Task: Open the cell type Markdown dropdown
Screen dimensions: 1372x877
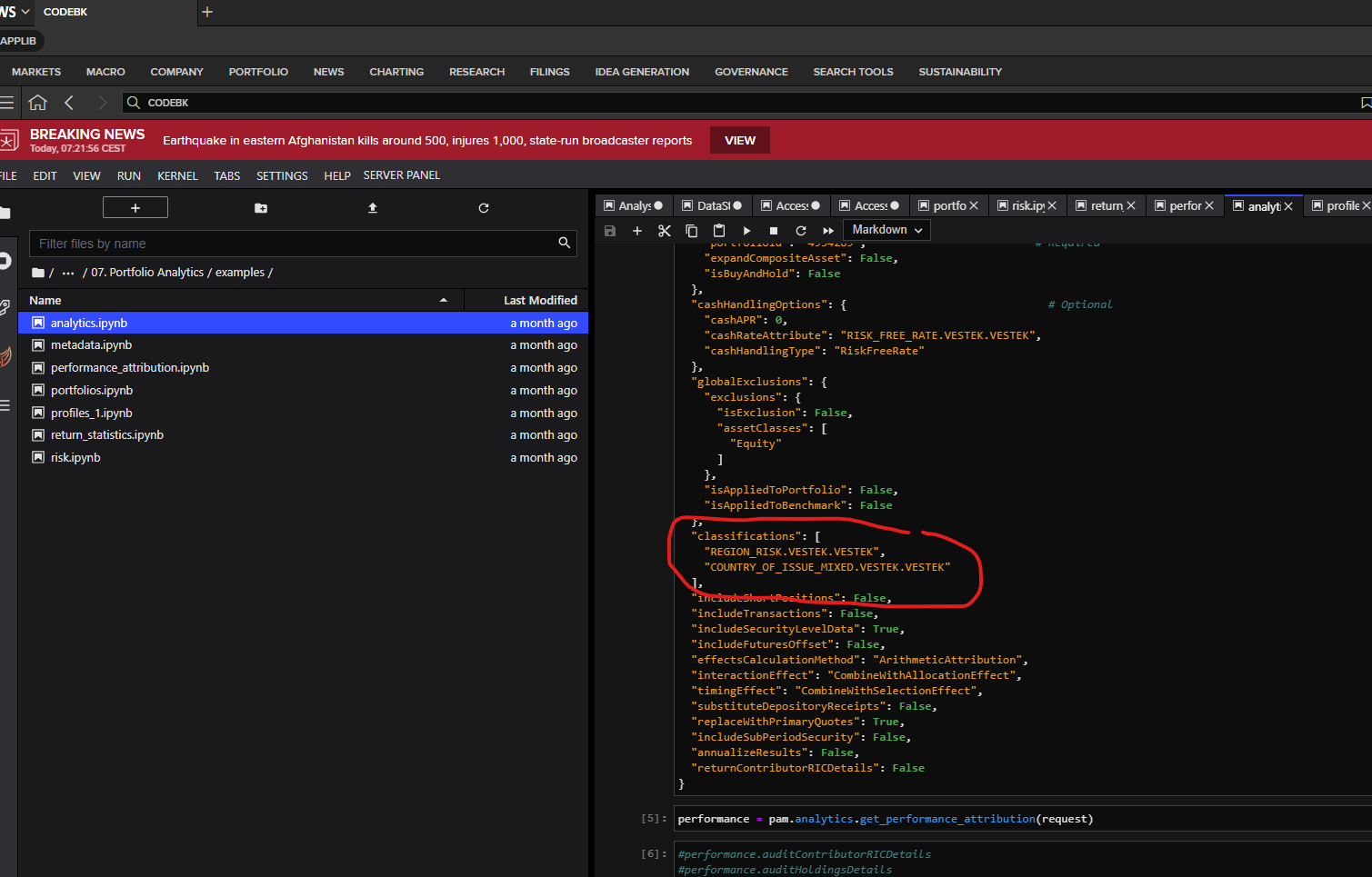Action: tap(886, 230)
